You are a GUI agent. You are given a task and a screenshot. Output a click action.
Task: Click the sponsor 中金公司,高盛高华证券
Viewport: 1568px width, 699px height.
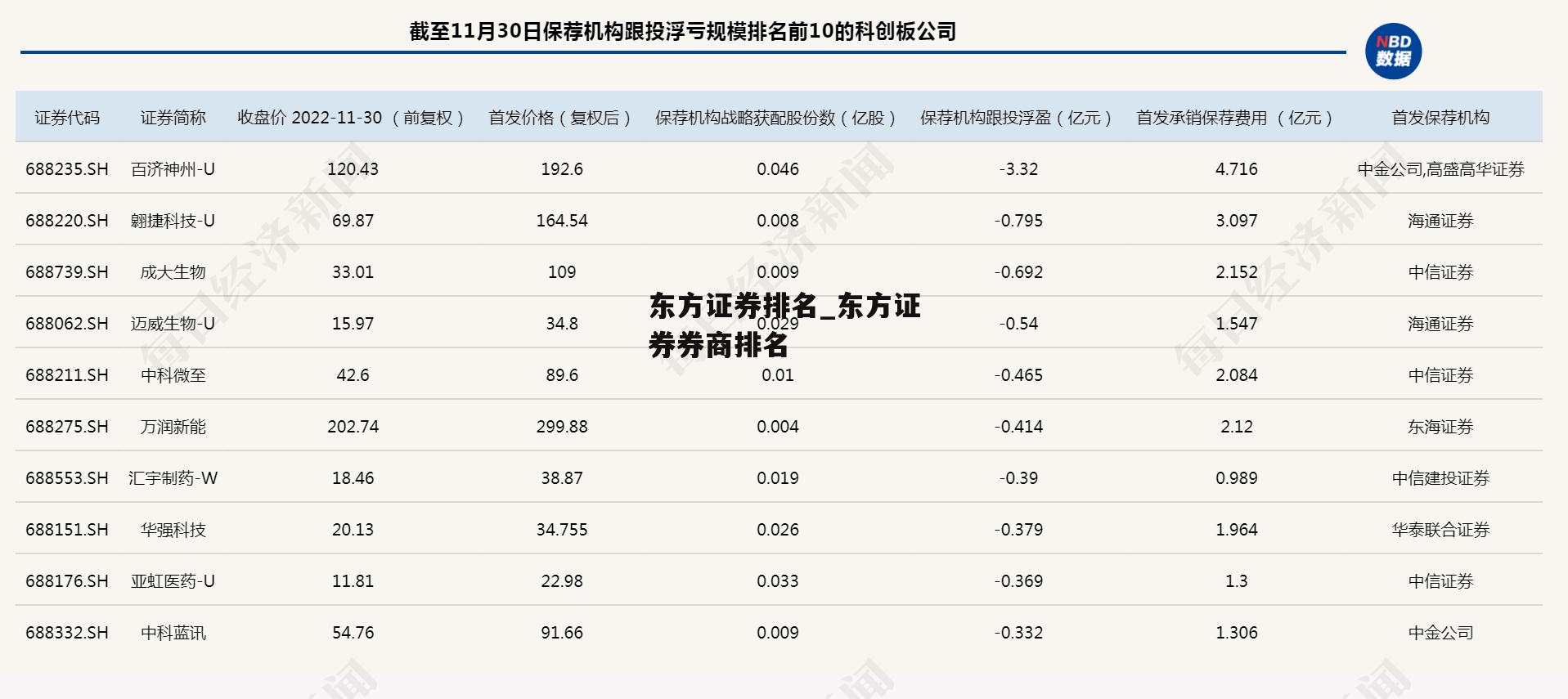(1441, 169)
